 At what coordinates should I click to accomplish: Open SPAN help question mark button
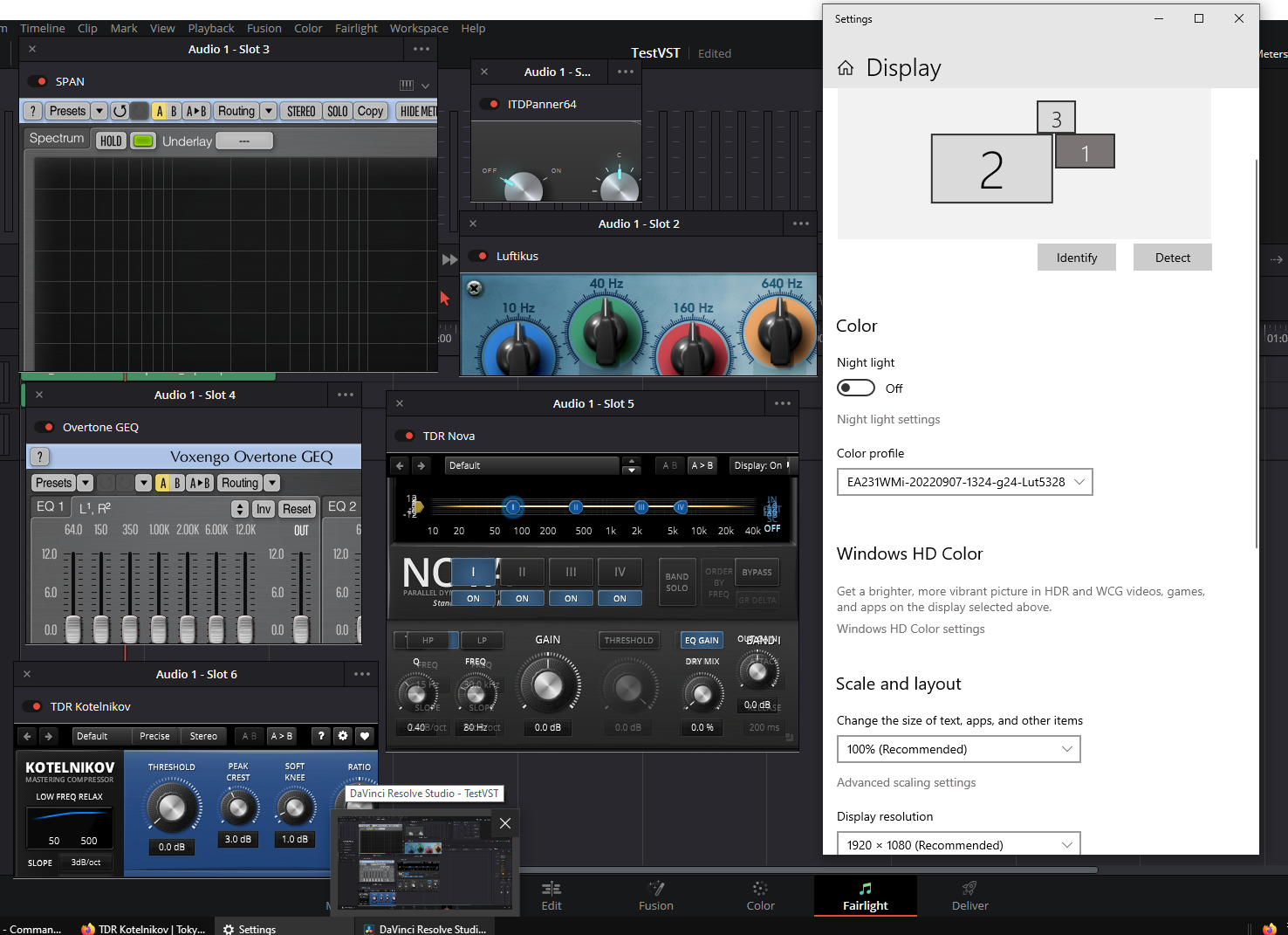click(x=32, y=111)
